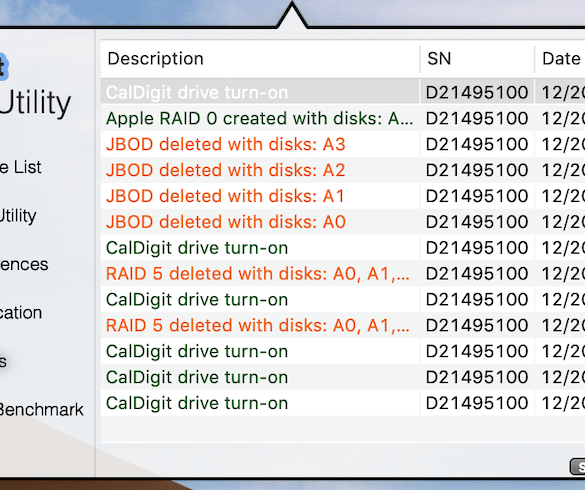Select RAID 5 deleted row below JBOD entries
Screen dimensions: 585x490
(x=343, y=273)
